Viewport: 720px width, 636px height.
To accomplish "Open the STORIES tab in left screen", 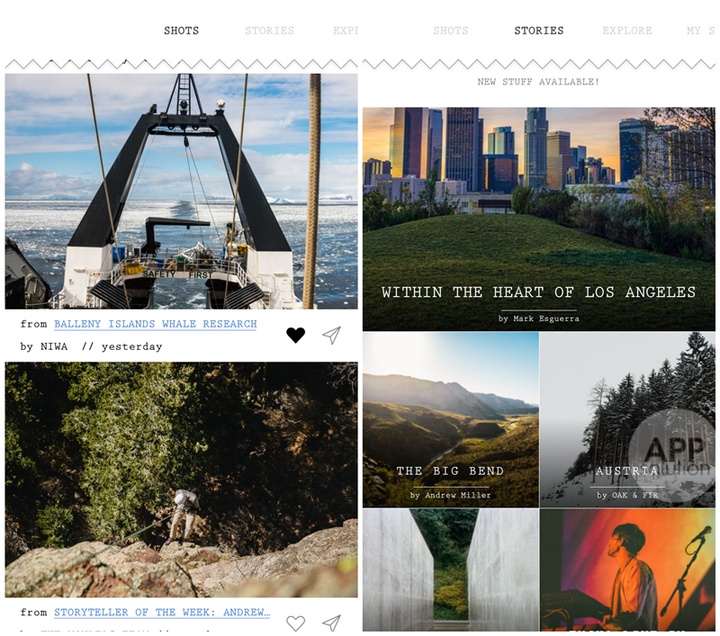I will click(x=270, y=31).
